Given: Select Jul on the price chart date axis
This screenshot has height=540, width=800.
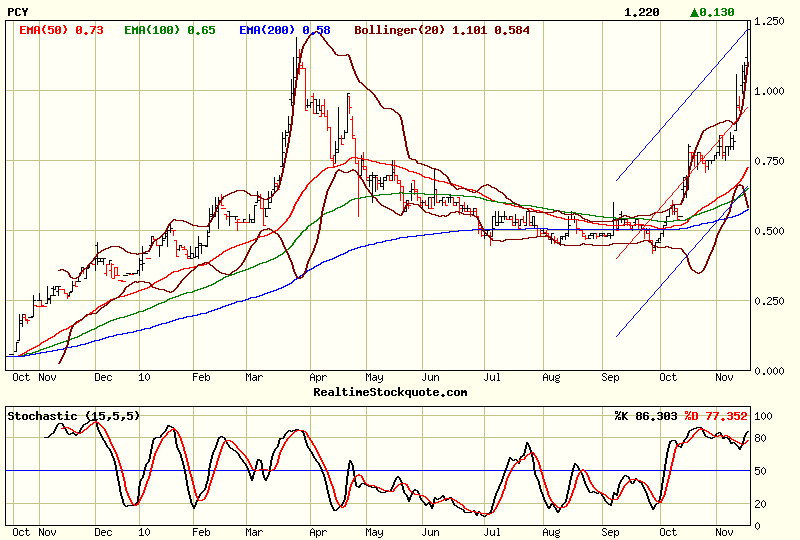Looking at the screenshot, I should tap(492, 377).
